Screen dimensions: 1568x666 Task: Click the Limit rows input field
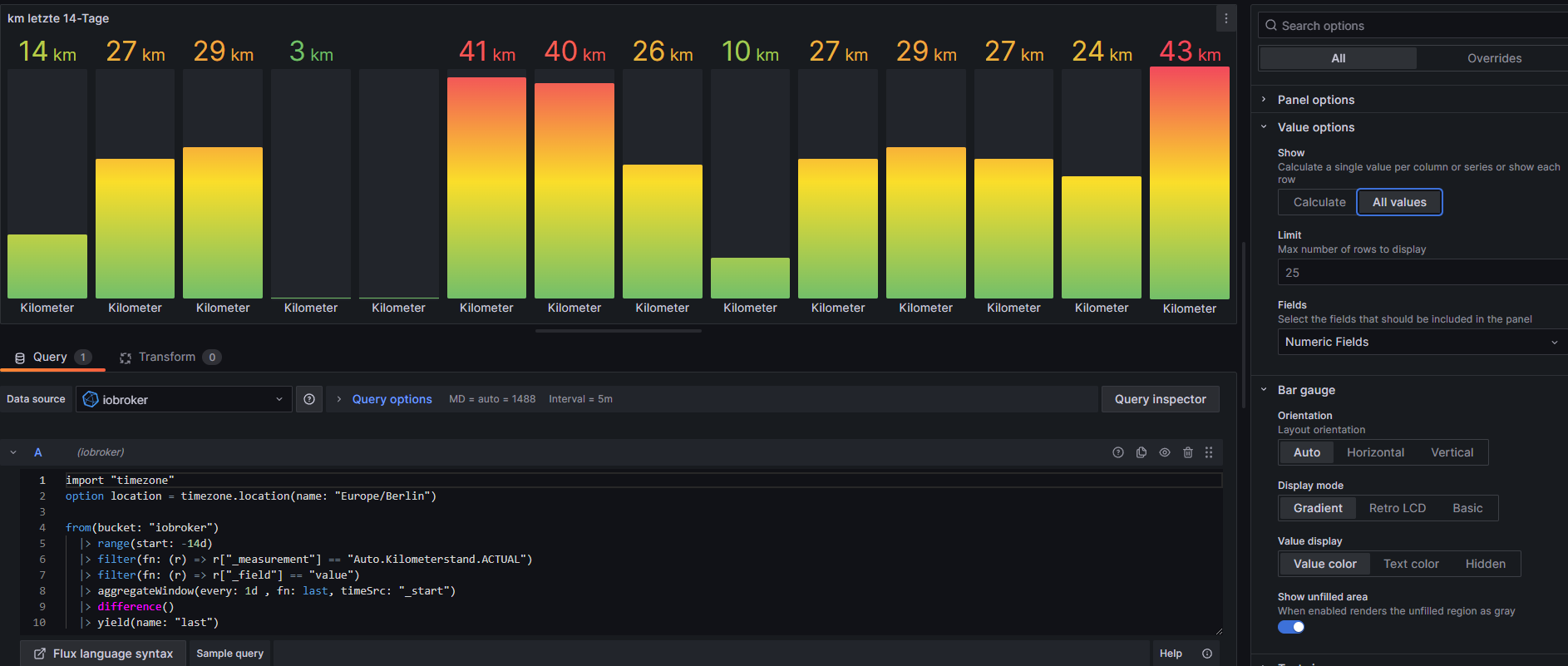click(1422, 273)
